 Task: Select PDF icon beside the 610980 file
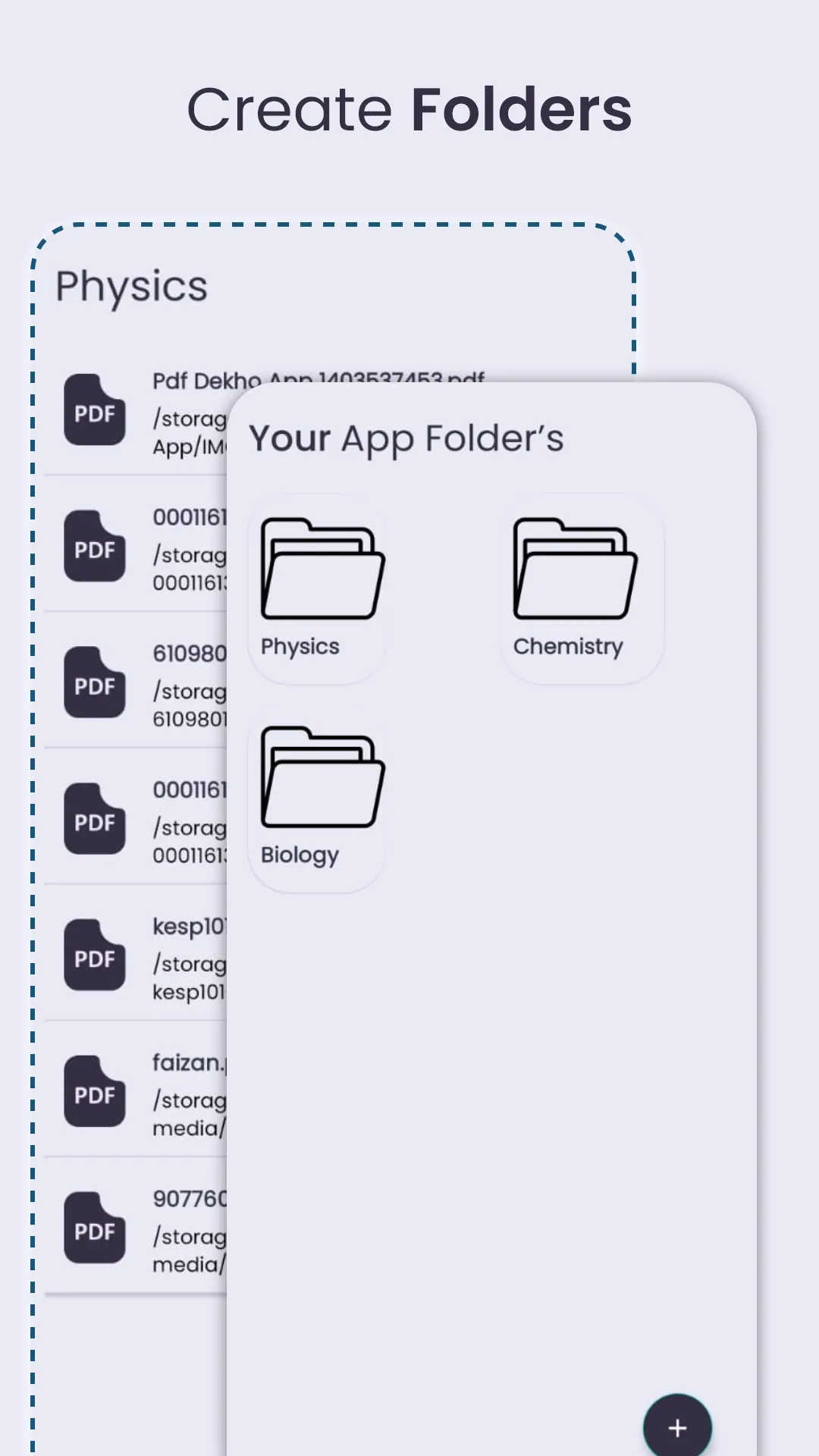[95, 682]
